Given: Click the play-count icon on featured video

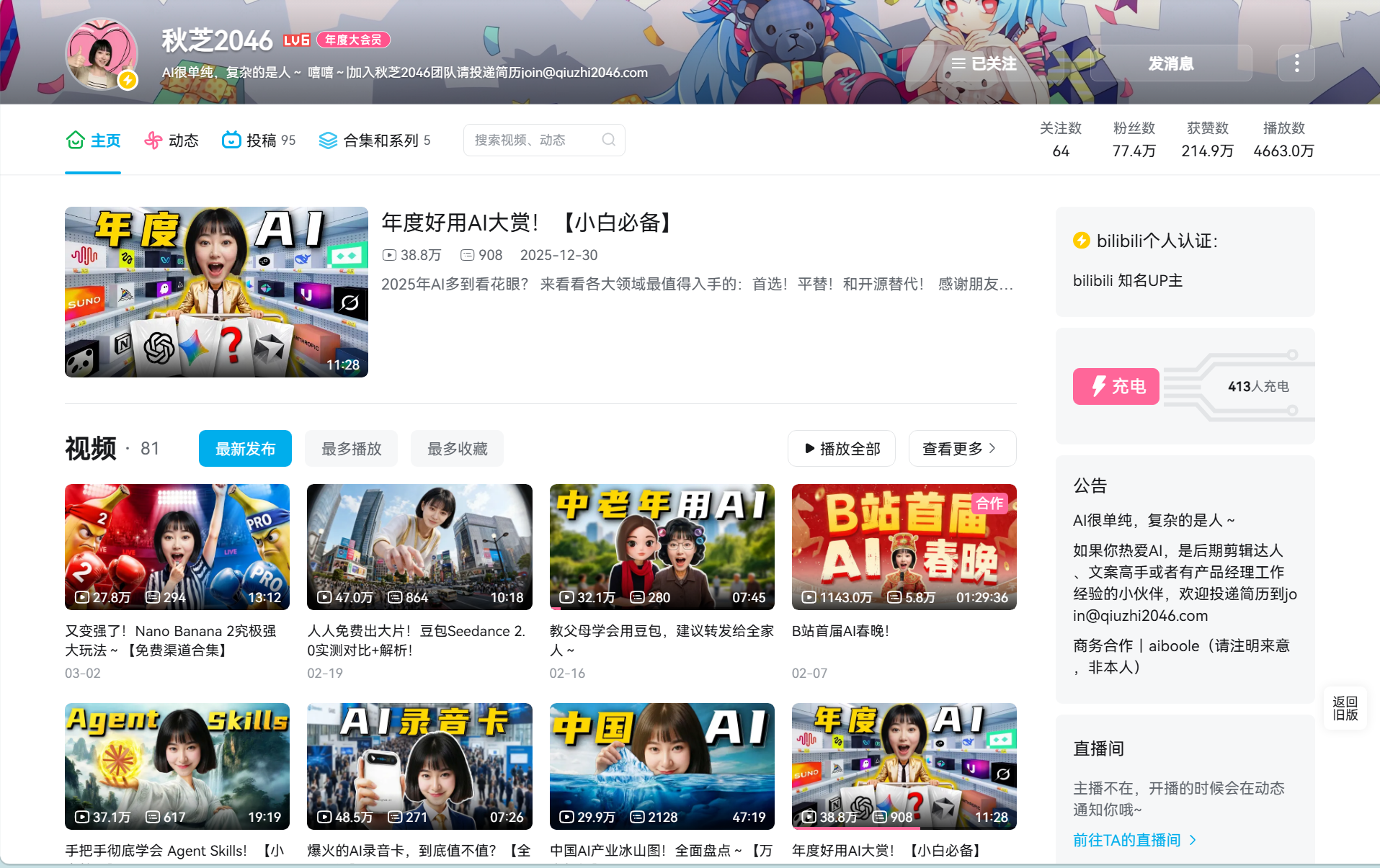Looking at the screenshot, I should [x=389, y=255].
